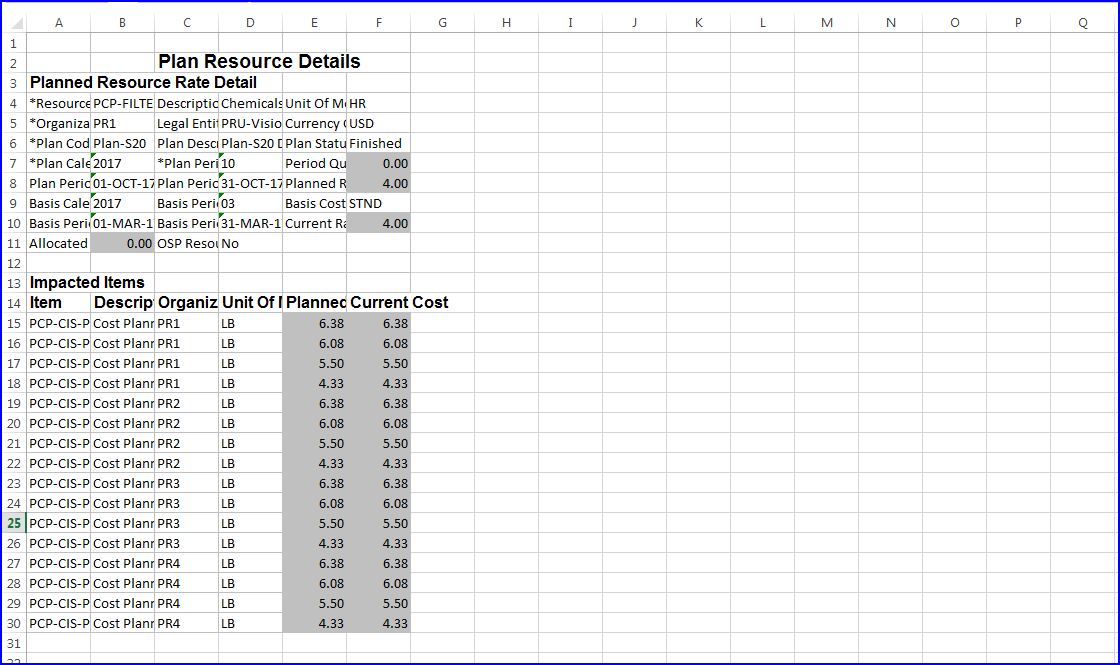This screenshot has height=665, width=1120.
Task: Select the 'Plan-S20' plan code cell
Action: click(x=123, y=143)
